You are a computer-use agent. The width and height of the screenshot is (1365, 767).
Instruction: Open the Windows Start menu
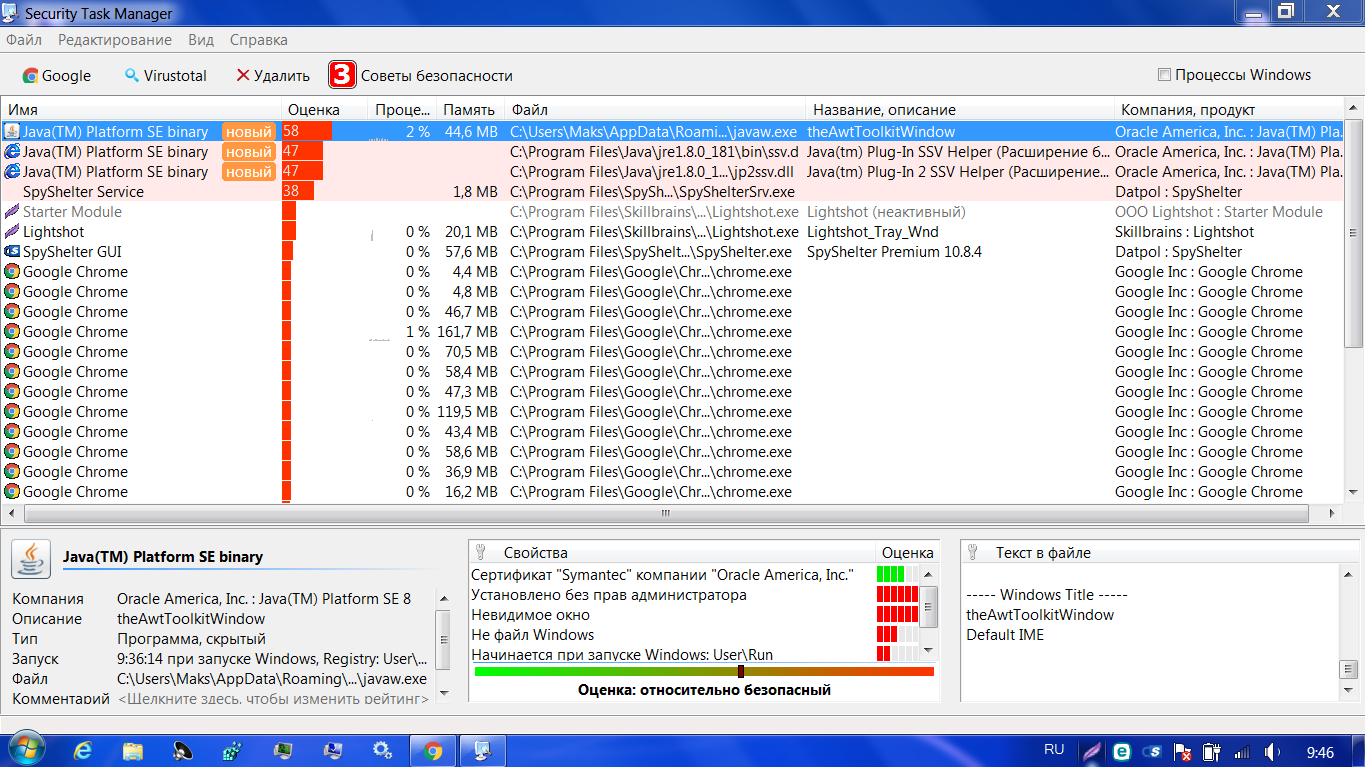pyautogui.click(x=26, y=750)
